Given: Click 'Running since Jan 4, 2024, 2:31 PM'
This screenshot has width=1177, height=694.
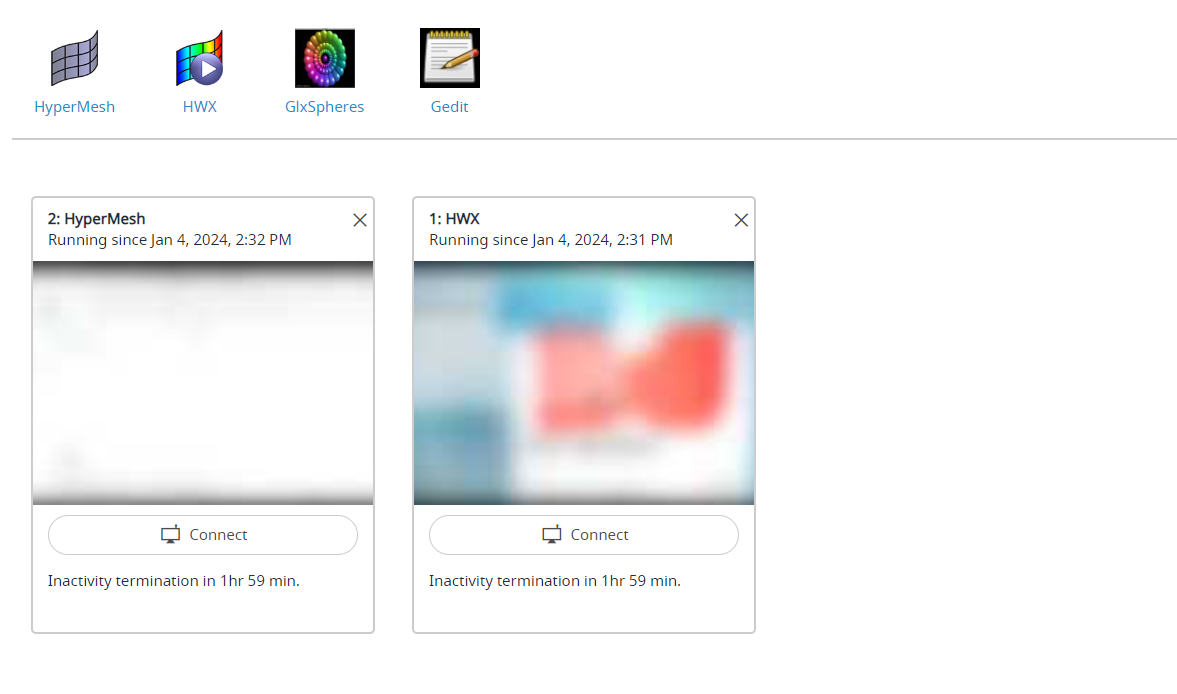Looking at the screenshot, I should click(551, 240).
